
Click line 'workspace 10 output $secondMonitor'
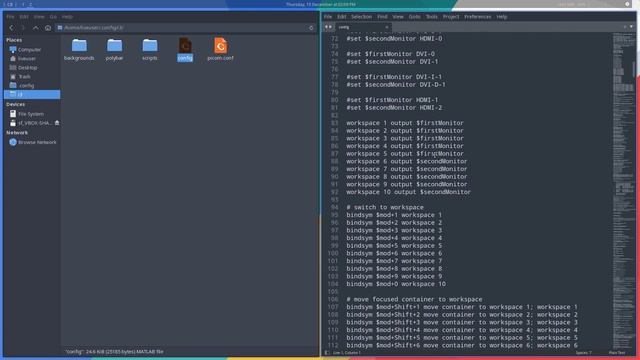tap(409, 192)
